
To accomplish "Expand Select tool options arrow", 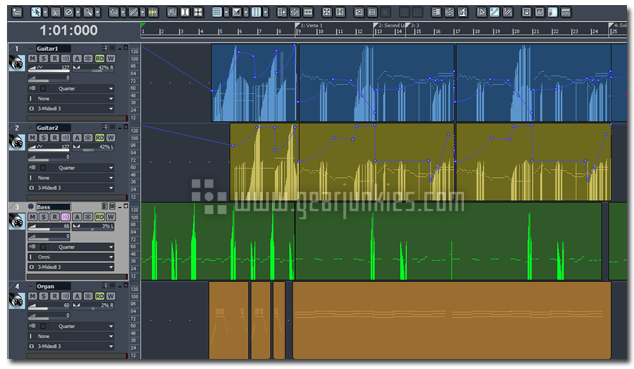I will 45,13.
